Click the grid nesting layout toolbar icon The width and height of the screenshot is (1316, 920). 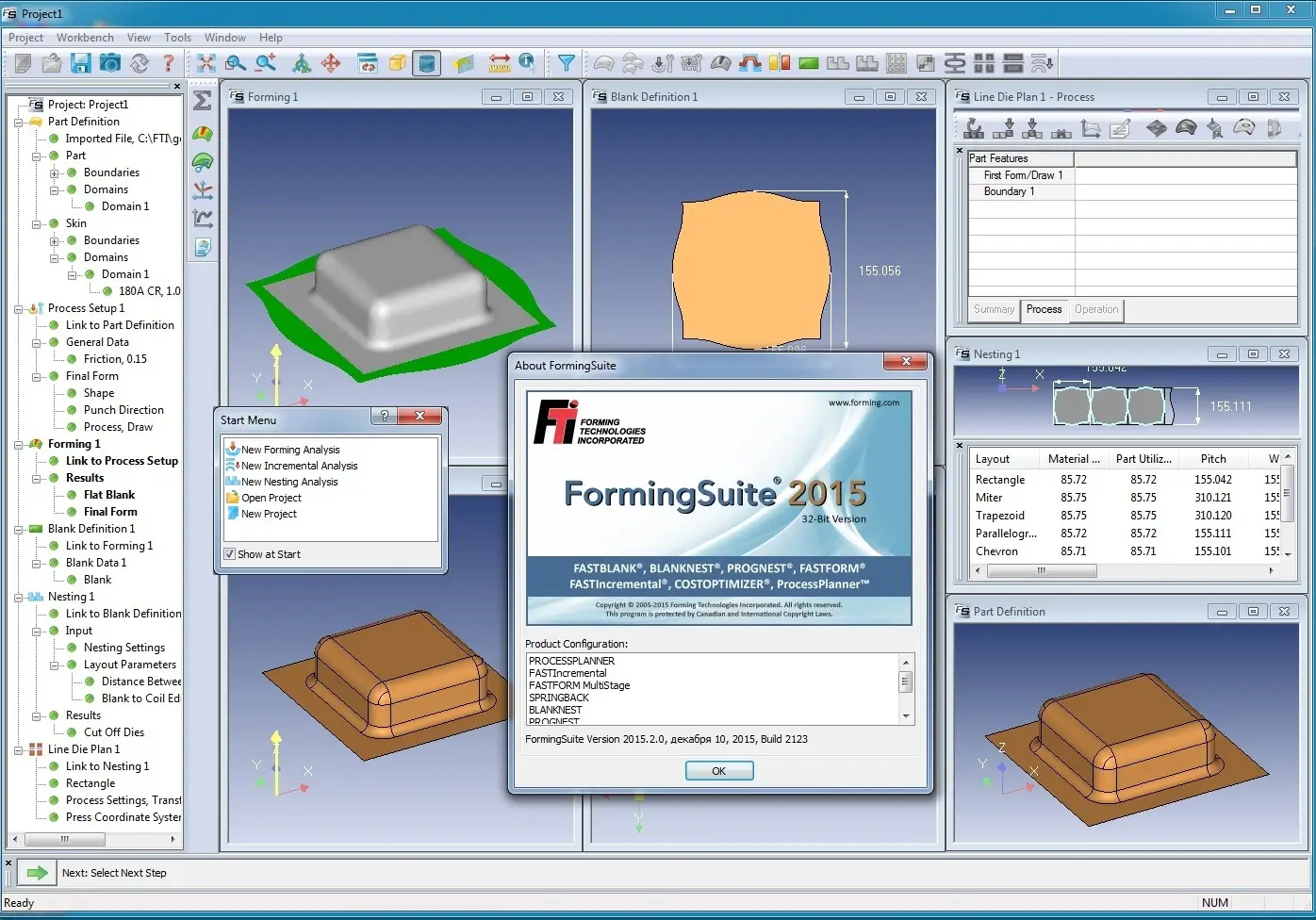897,63
